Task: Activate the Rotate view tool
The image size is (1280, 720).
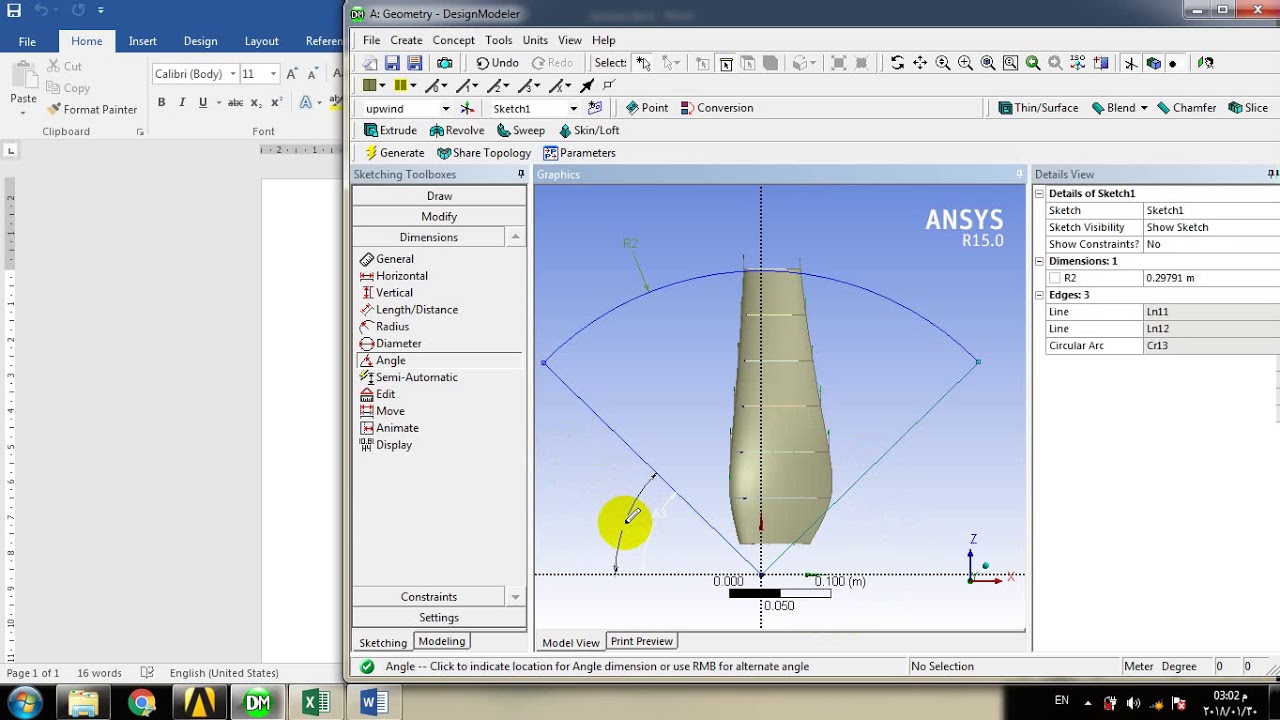Action: 897,63
